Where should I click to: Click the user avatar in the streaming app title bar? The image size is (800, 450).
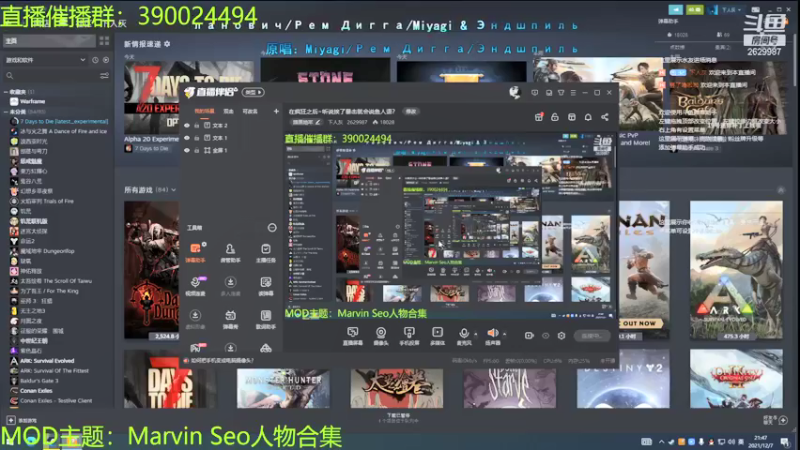coord(514,92)
